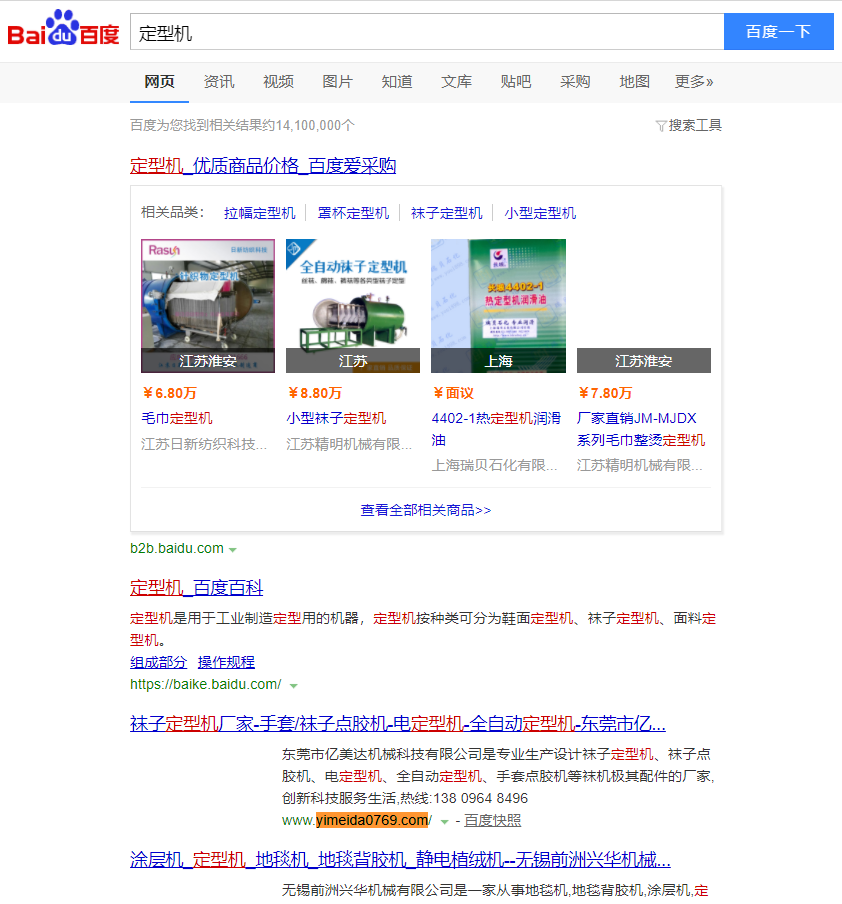Open the 小型袜子定型机 product link

coord(336,419)
